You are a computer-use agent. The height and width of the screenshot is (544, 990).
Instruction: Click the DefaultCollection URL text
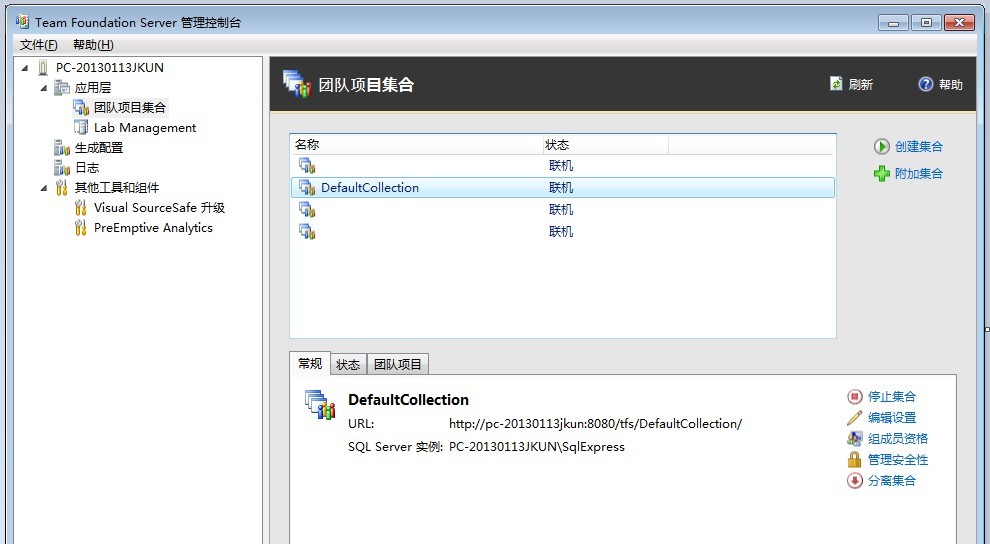click(595, 423)
